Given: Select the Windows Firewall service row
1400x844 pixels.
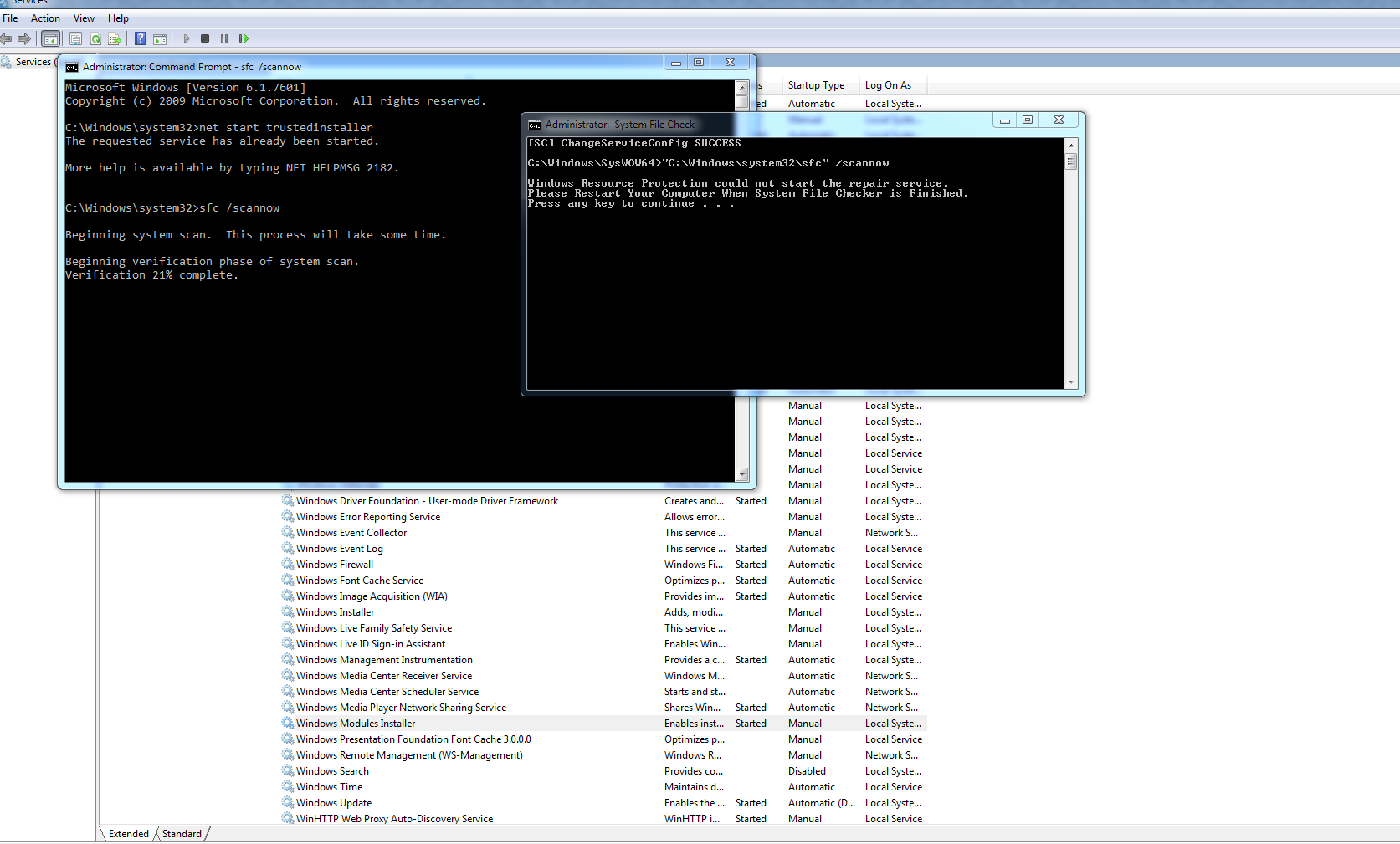Looking at the screenshot, I should click(x=335, y=565).
